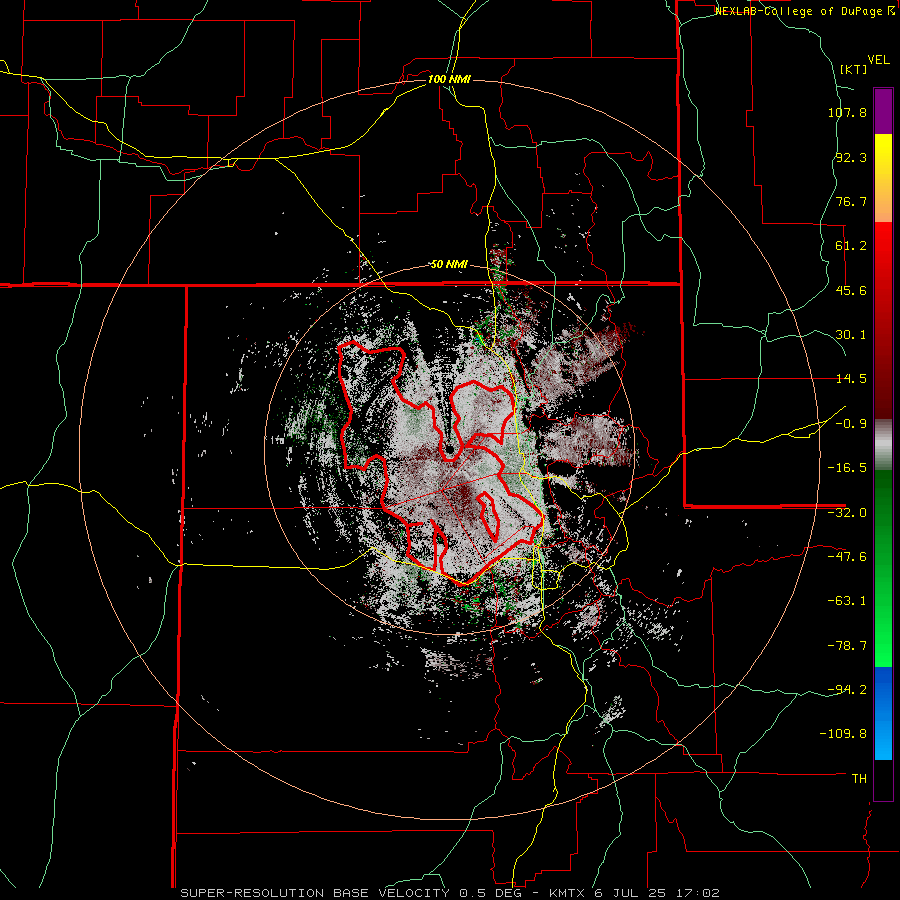
Task: Click the 107.8 velocity scale value
Action: tap(847, 112)
